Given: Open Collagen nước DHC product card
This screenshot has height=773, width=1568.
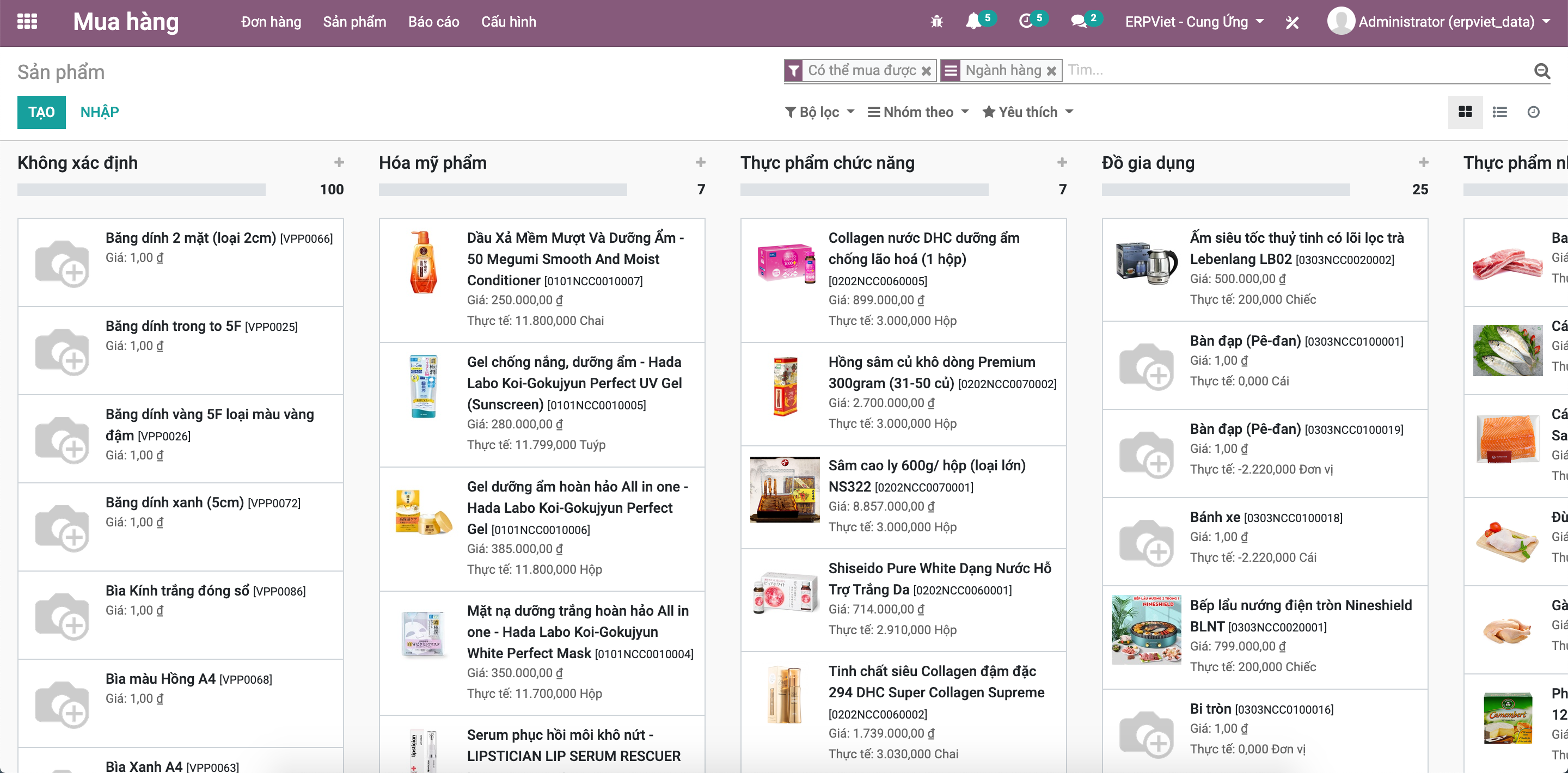Looking at the screenshot, I should [x=903, y=280].
